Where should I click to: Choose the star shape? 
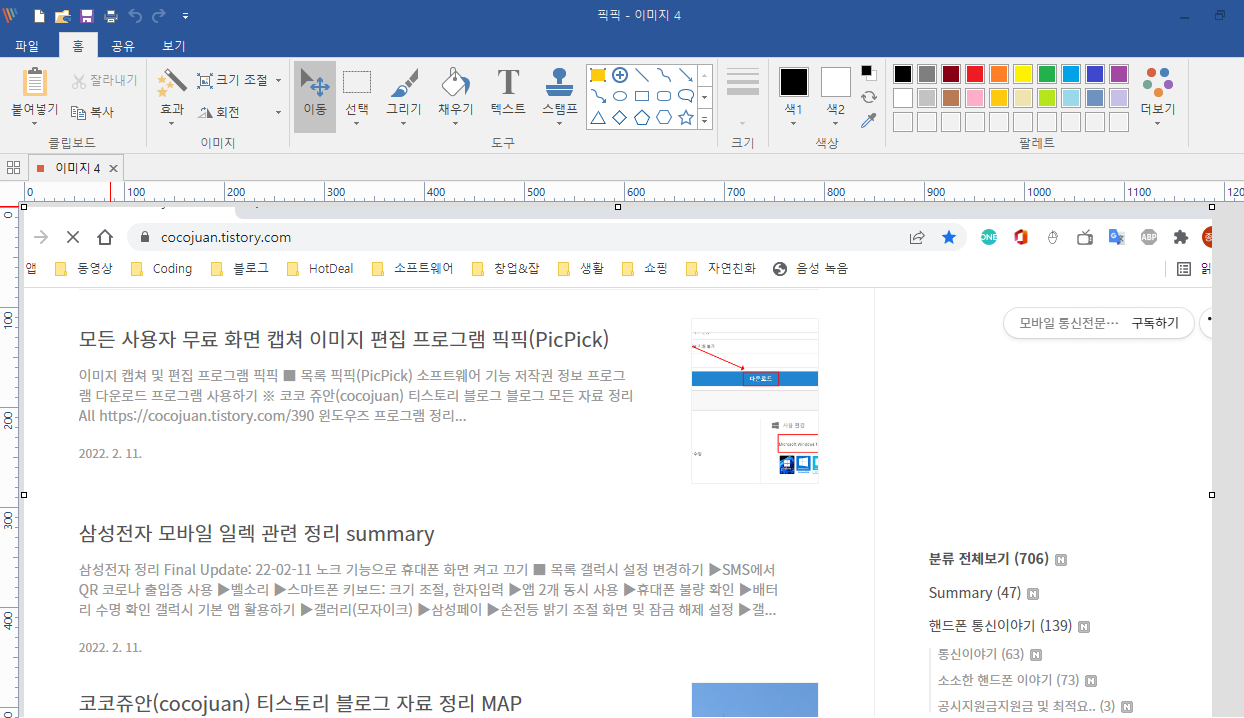[x=686, y=118]
